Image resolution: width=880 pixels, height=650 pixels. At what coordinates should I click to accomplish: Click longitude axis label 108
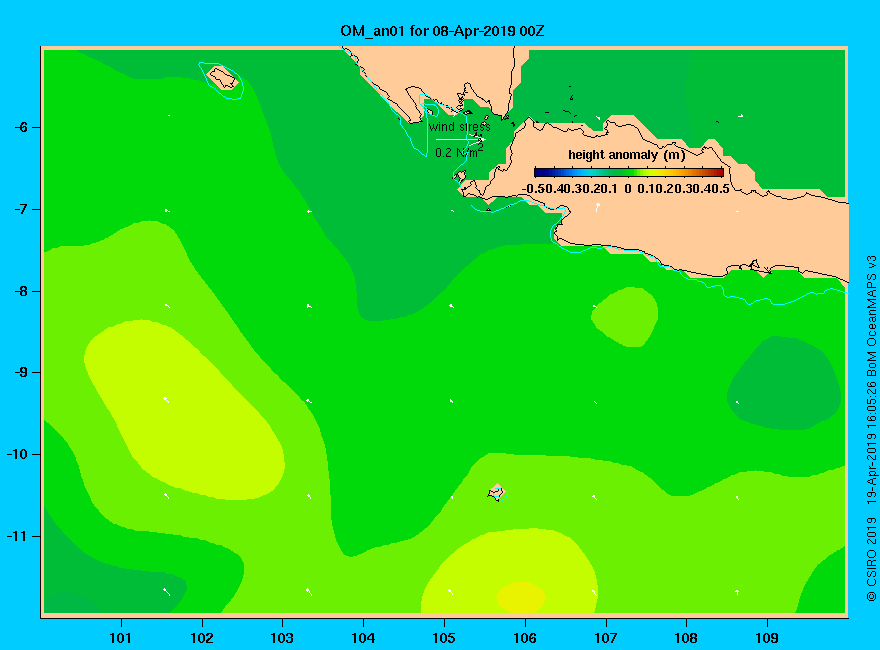click(x=686, y=638)
